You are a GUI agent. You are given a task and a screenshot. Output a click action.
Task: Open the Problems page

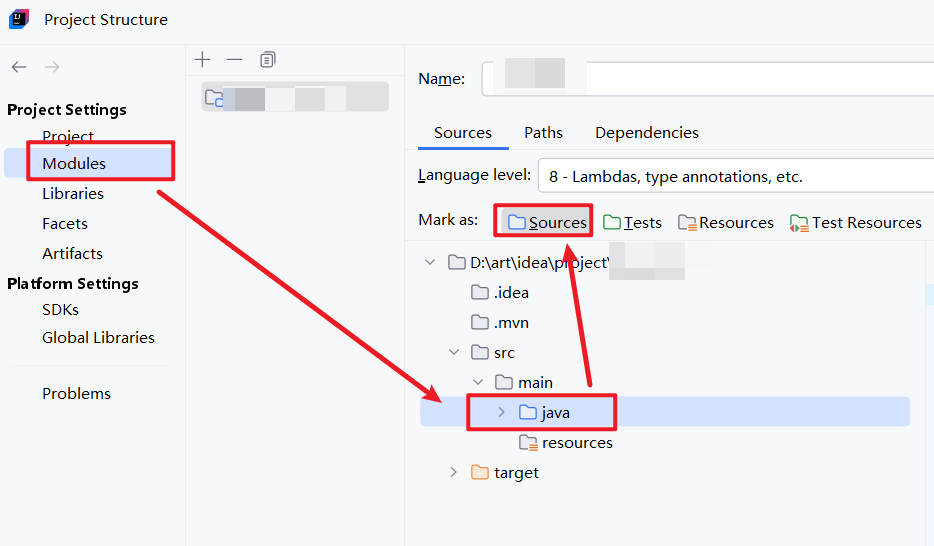tap(76, 394)
